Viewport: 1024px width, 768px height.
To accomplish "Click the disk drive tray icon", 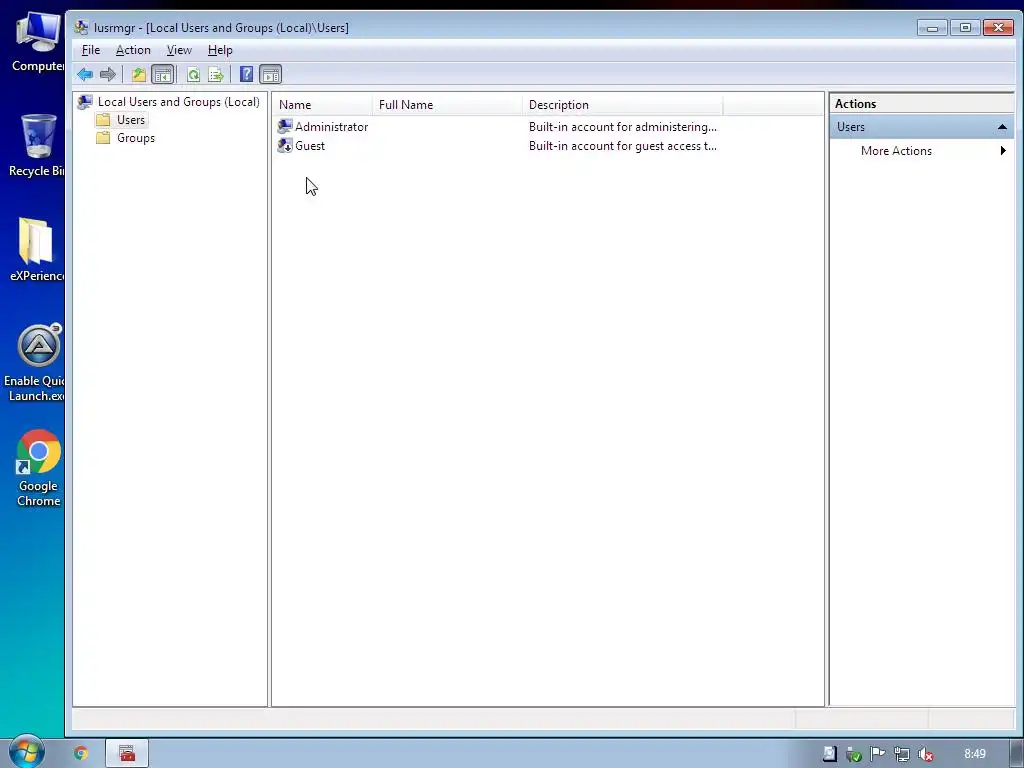I will coord(829,754).
